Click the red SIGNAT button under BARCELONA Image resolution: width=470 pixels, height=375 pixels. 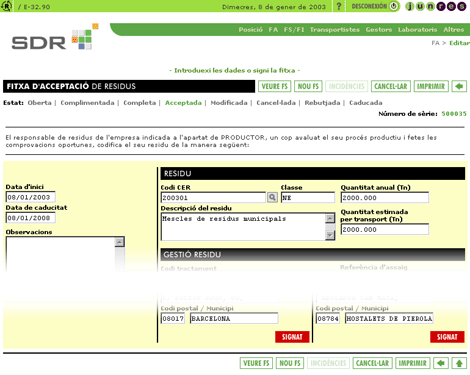click(x=292, y=337)
